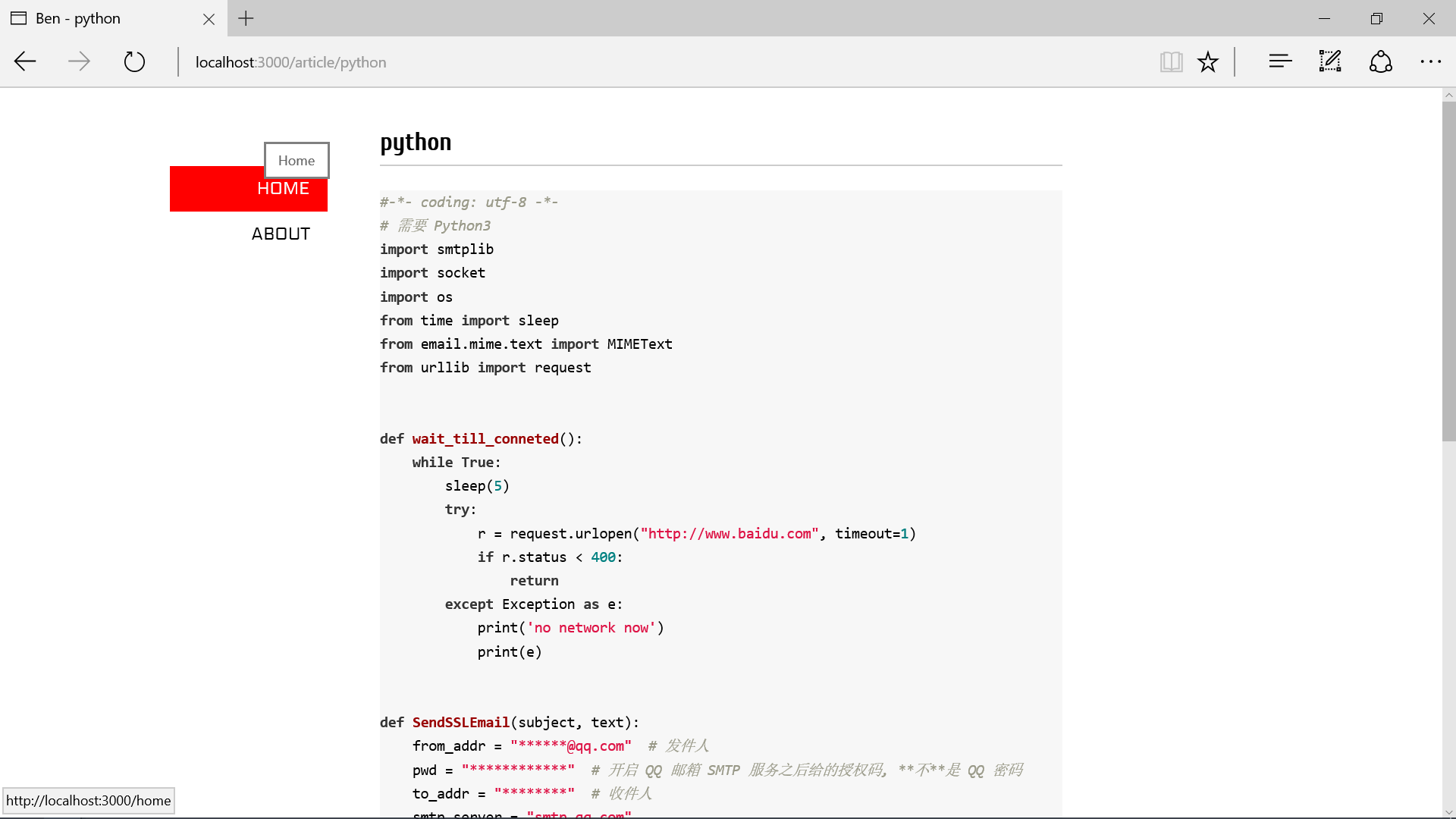Restore down the browser window
Screen dimensions: 1456x819
[x=1376, y=18]
